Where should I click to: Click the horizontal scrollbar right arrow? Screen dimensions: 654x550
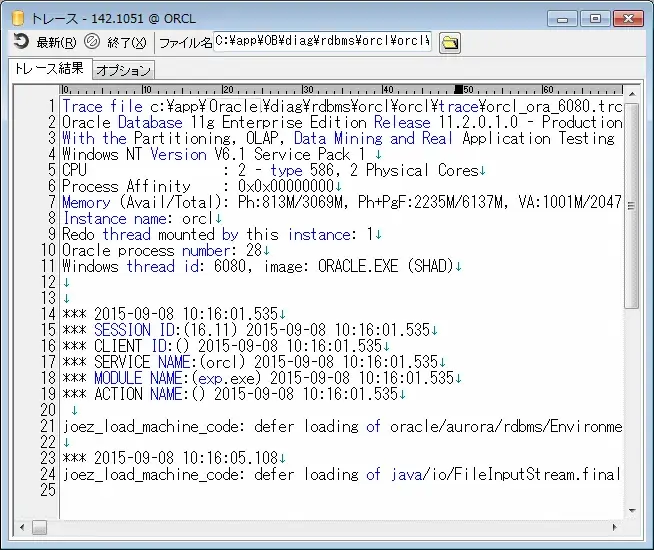coord(615,527)
